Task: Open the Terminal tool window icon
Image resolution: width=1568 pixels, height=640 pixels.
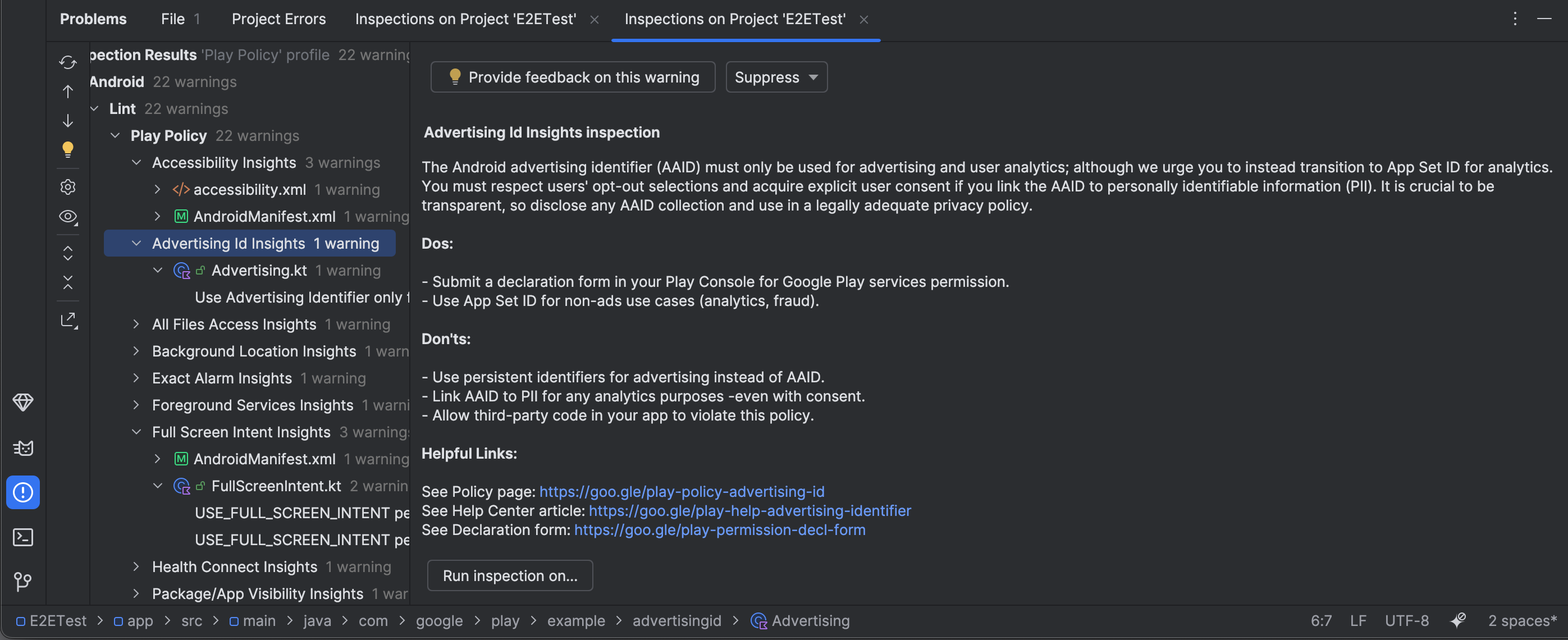Action: [23, 537]
